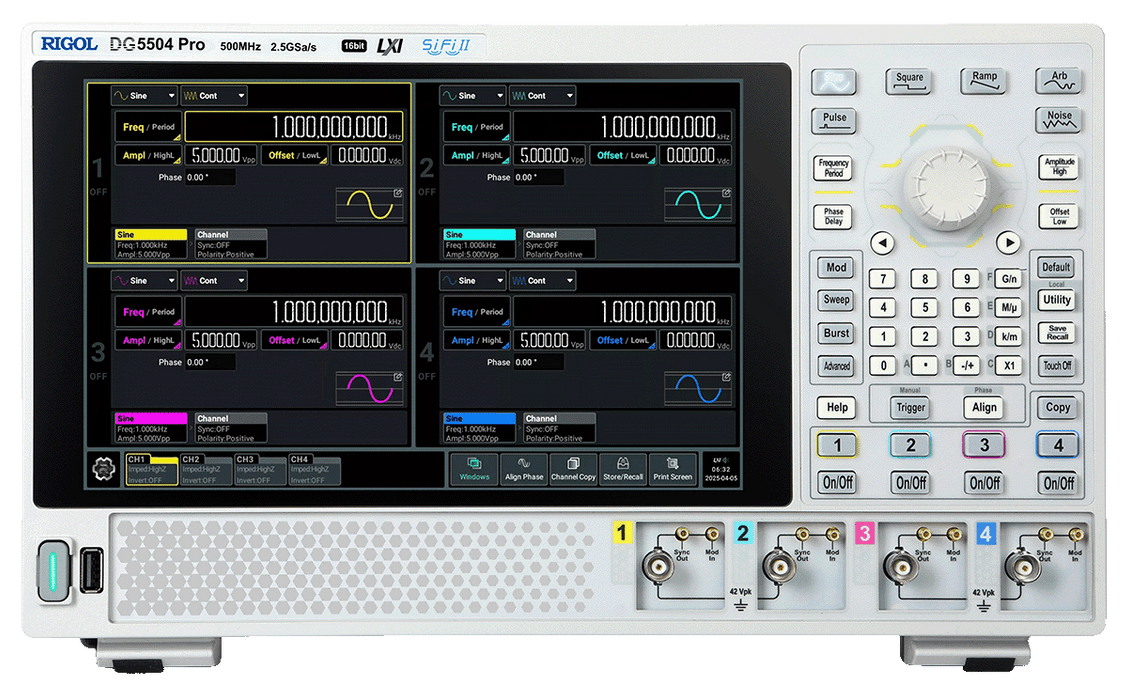
Task: Tap the Align phase key
Action: pos(984,408)
